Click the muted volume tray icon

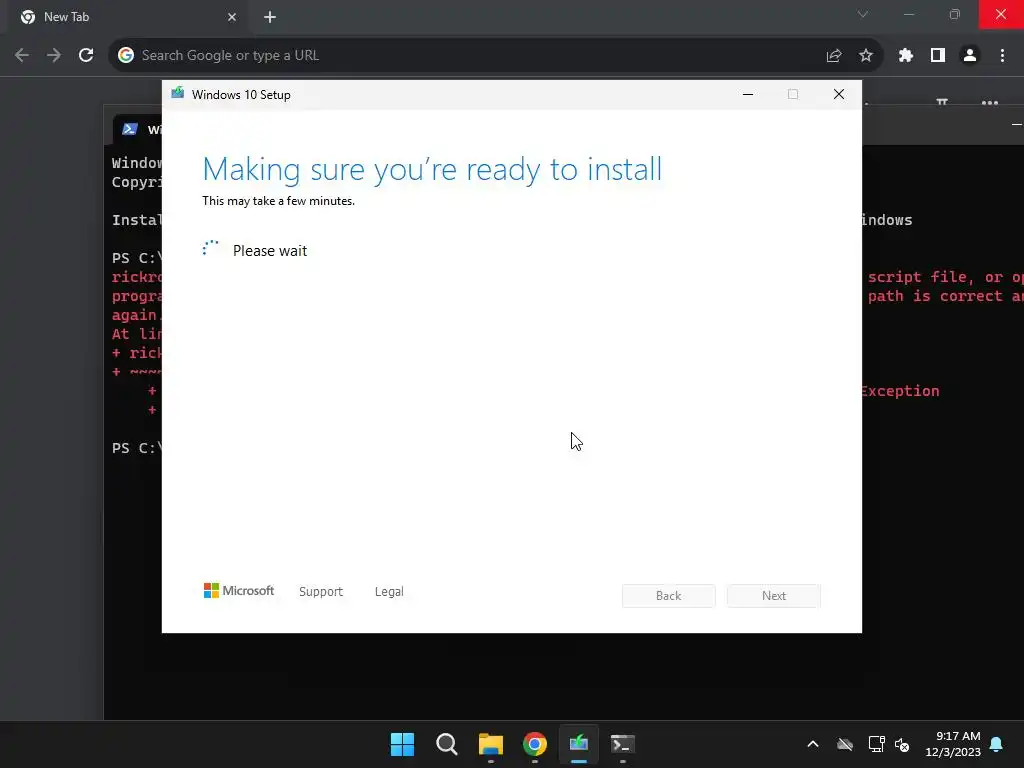pos(902,744)
